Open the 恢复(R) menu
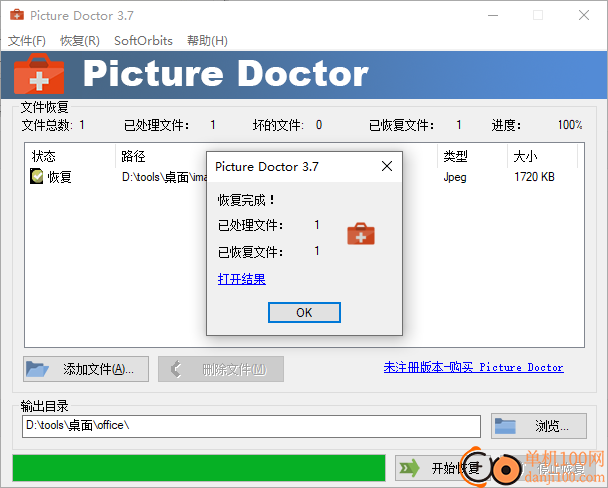The height and width of the screenshot is (488, 608). coord(80,41)
